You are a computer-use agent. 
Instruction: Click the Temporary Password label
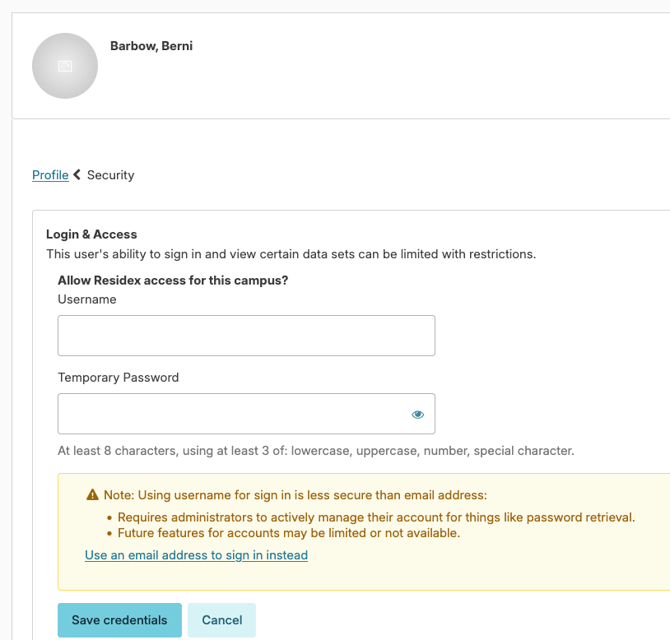click(x=118, y=377)
